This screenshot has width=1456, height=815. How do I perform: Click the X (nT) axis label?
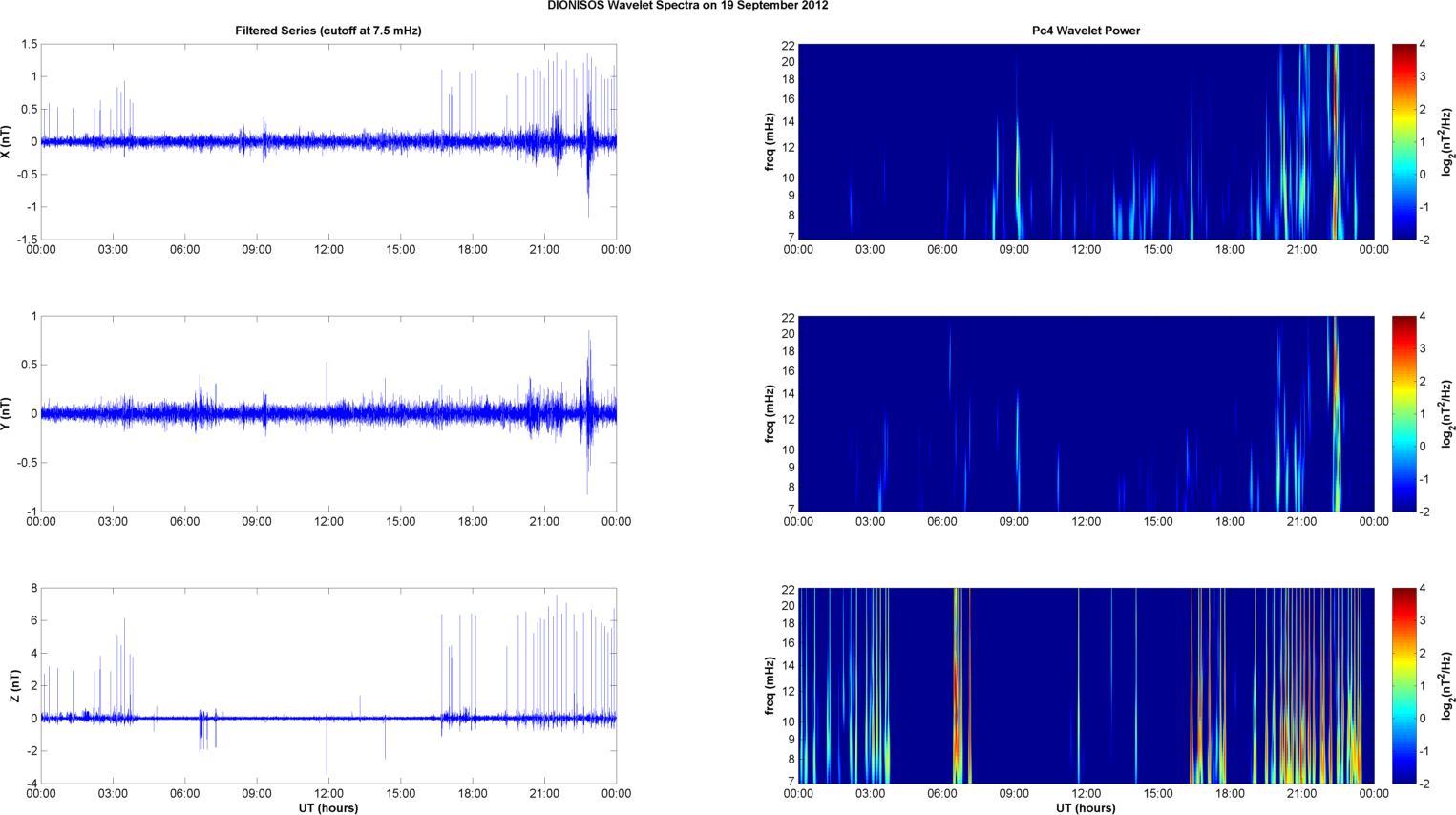7,142
